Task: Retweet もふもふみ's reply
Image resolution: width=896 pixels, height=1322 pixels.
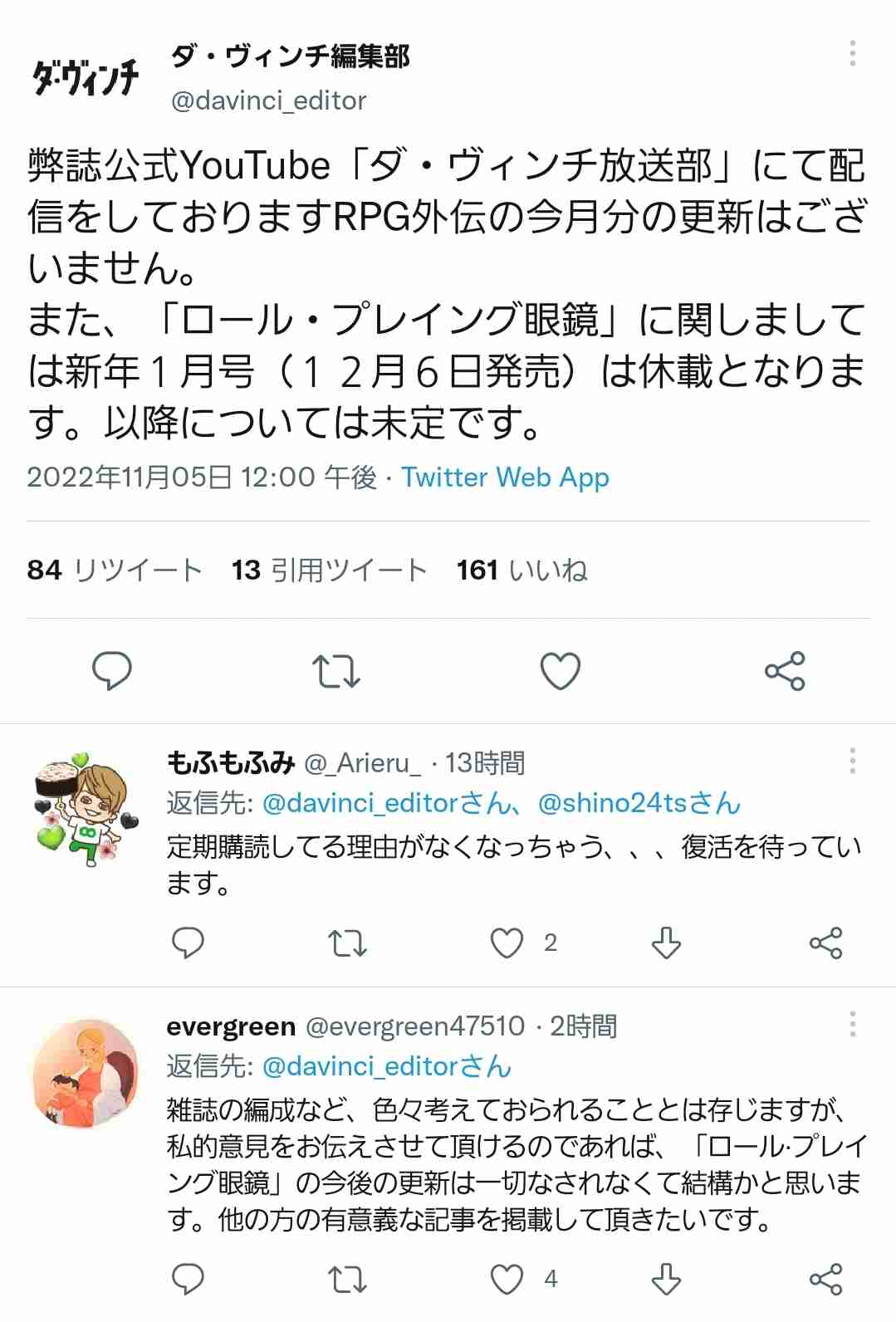Action: [x=347, y=943]
